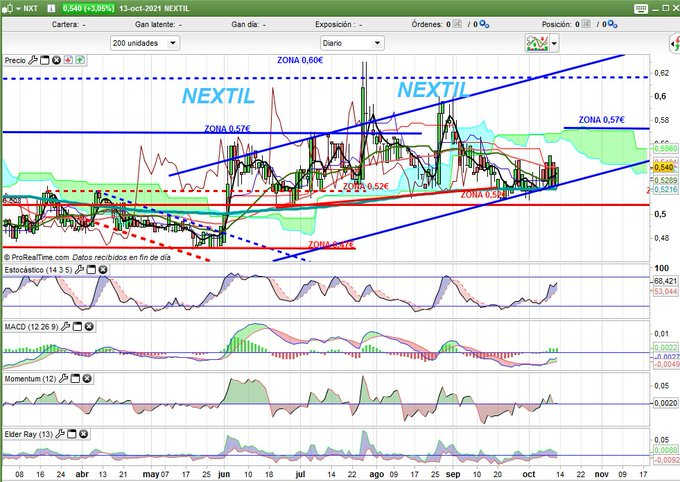The width and height of the screenshot is (680, 482).
Task: Toggle the MACD panel window icon
Action: coord(77,327)
